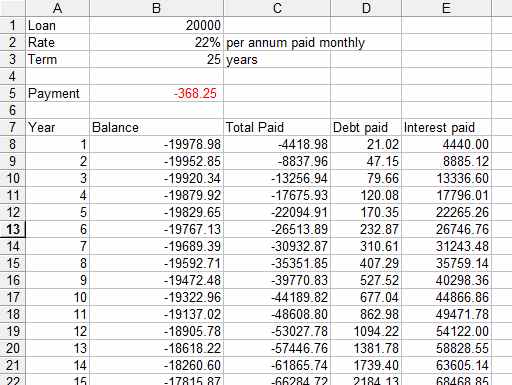Select interest paid cell 4440.00
The image size is (512, 385).
(446, 144)
